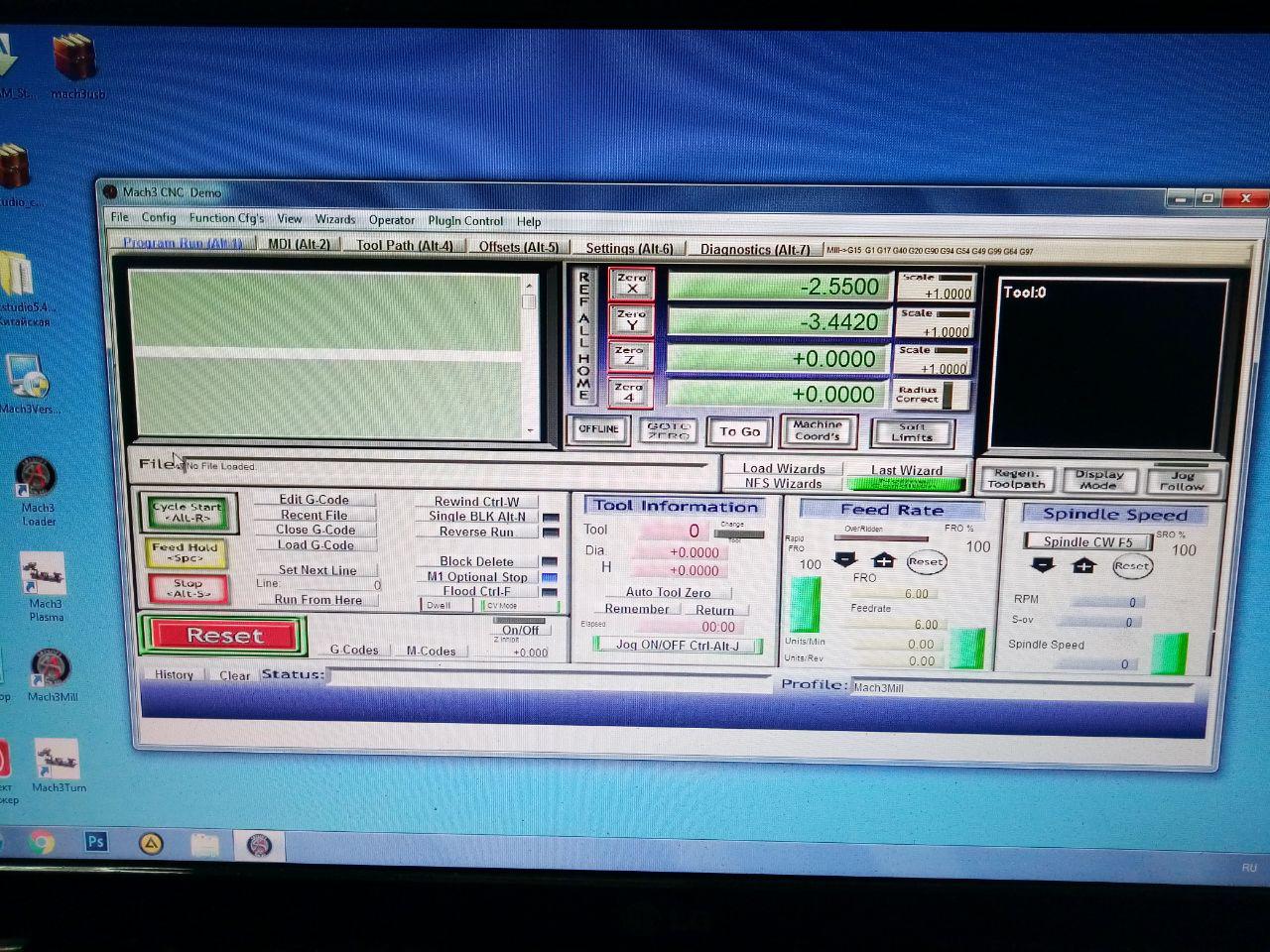Screen dimensions: 1270x952
Task: Open Photoshop from the taskbar
Action: tap(95, 842)
